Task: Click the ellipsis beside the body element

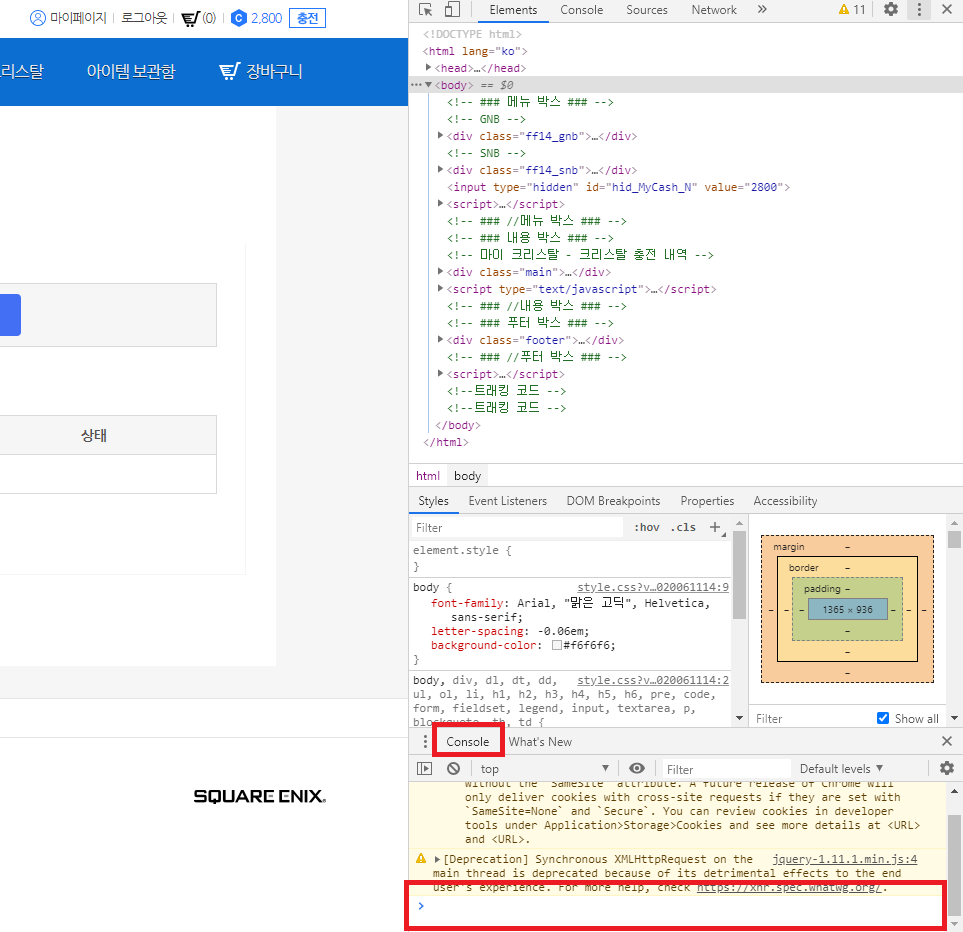Action: point(416,85)
